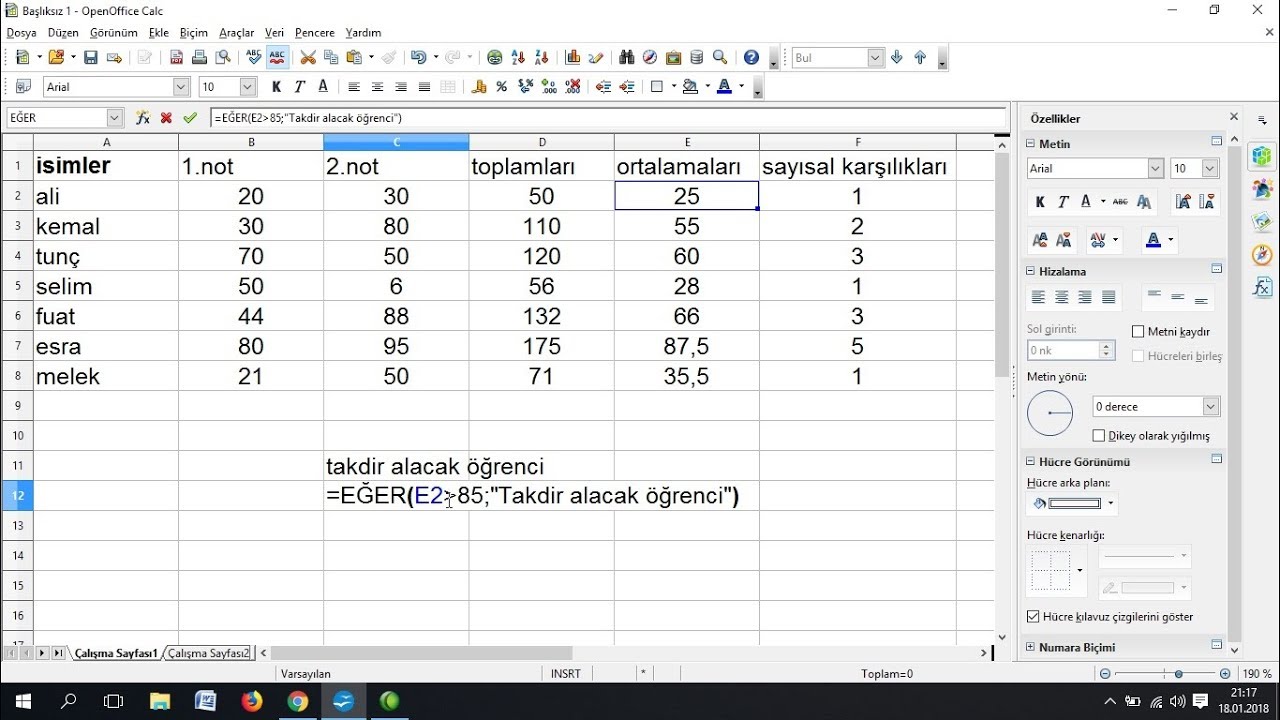
Task: Apply currency number format icon
Action: pos(478,87)
